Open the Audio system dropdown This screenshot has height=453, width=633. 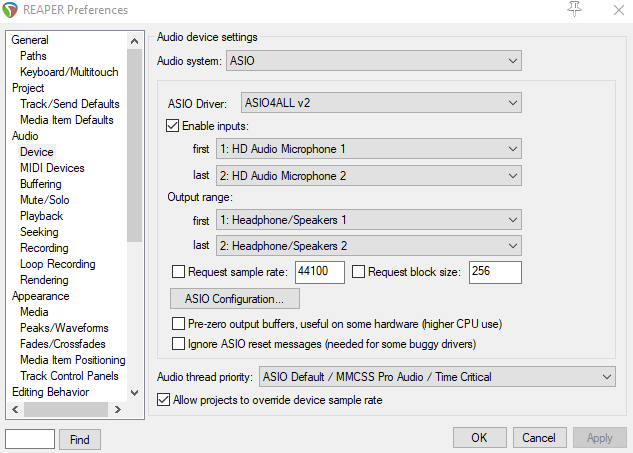pos(374,61)
